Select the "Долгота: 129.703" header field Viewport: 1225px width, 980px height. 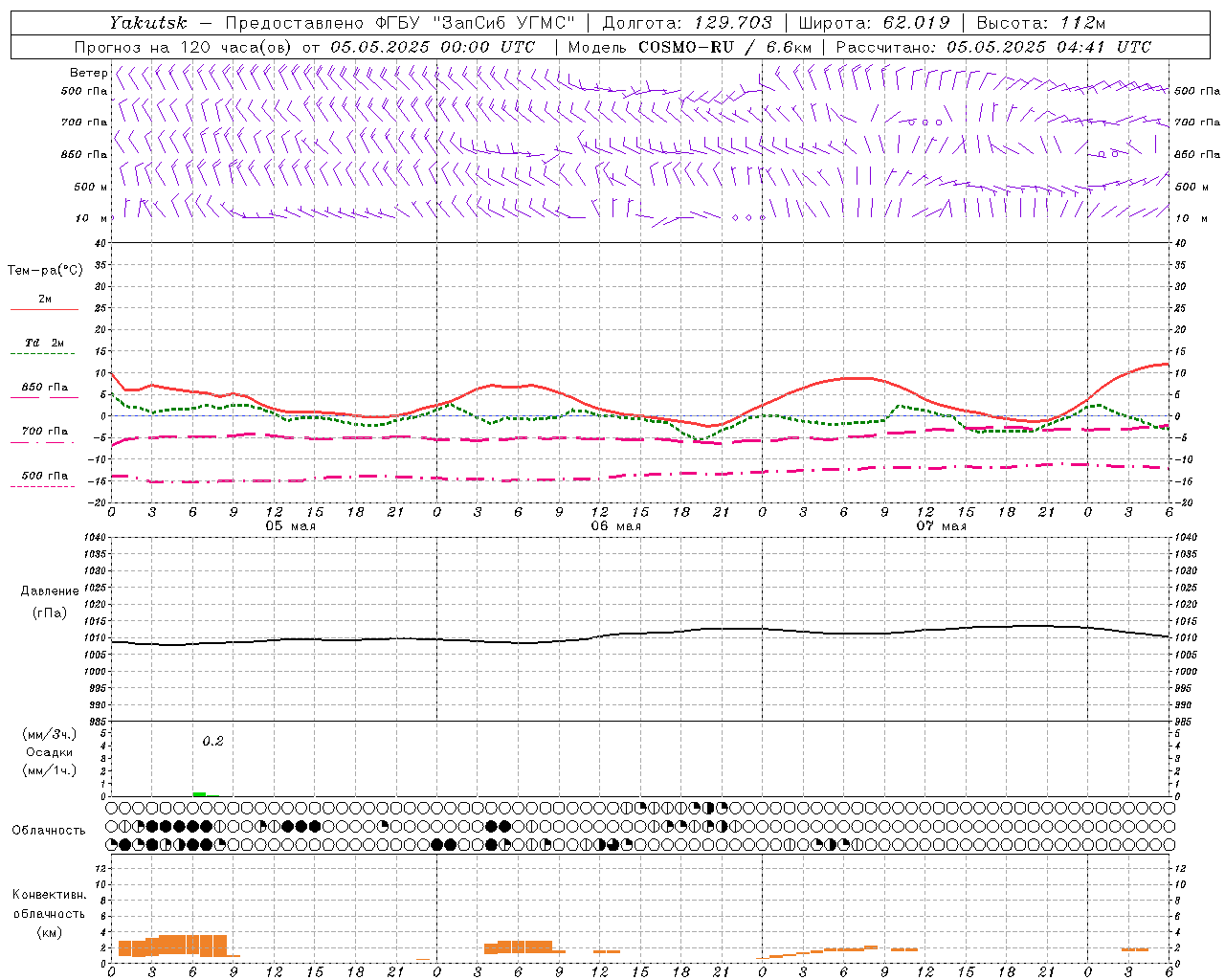click(686, 23)
